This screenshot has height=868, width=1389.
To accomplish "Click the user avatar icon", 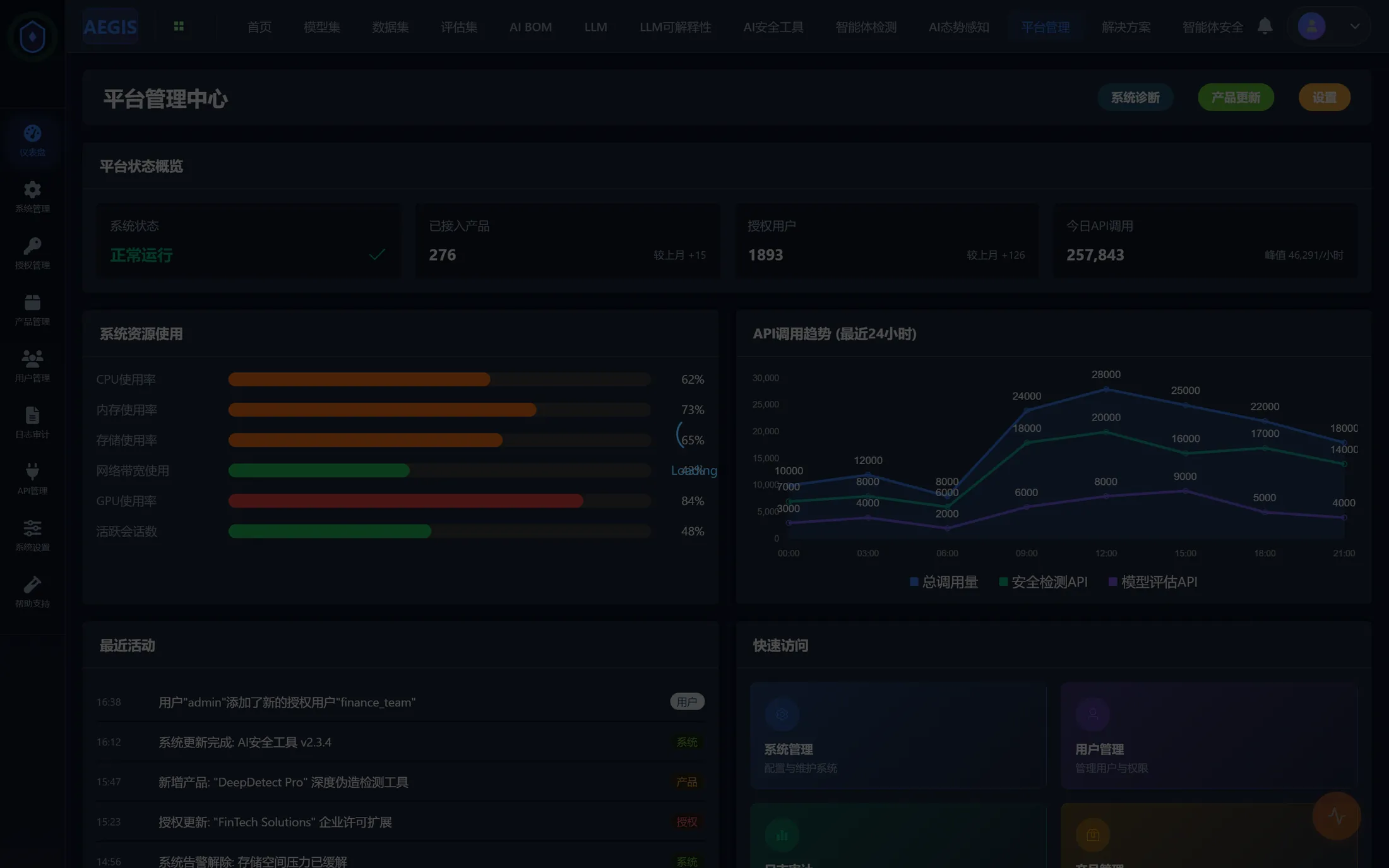I will coord(1311,27).
